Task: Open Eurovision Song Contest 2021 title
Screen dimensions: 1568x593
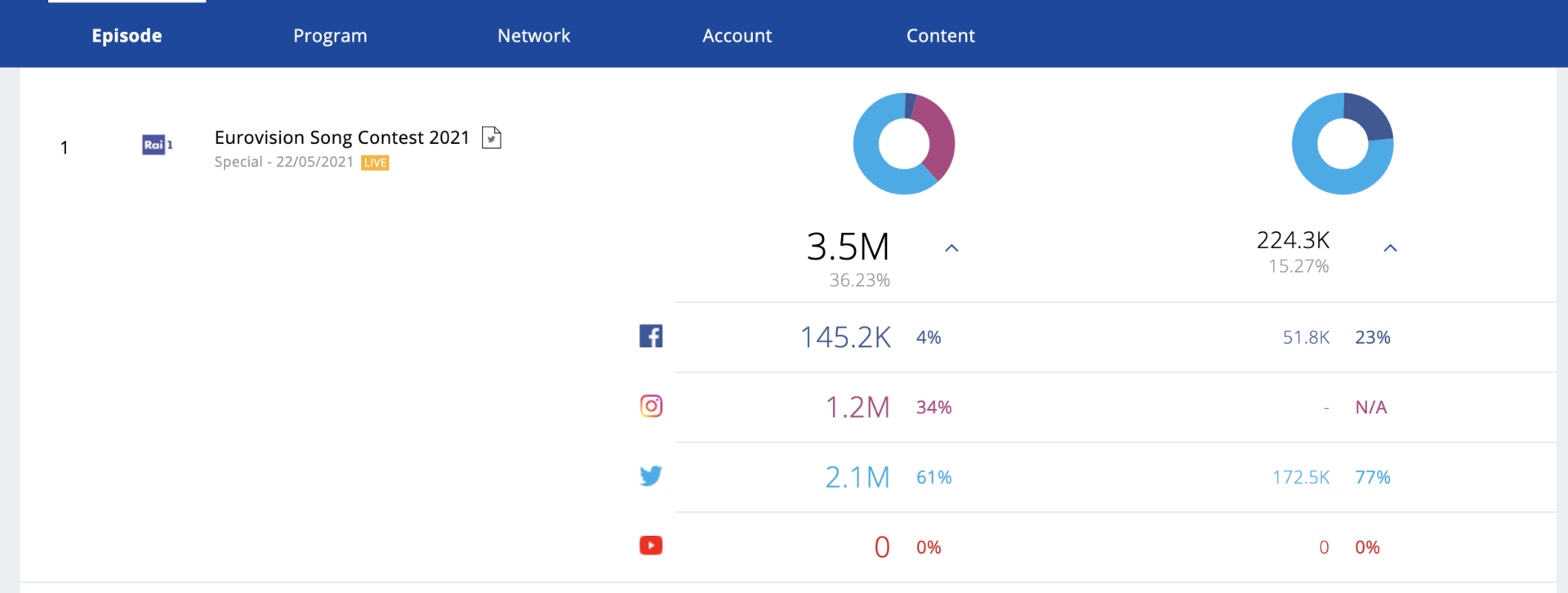Action: pos(341,137)
